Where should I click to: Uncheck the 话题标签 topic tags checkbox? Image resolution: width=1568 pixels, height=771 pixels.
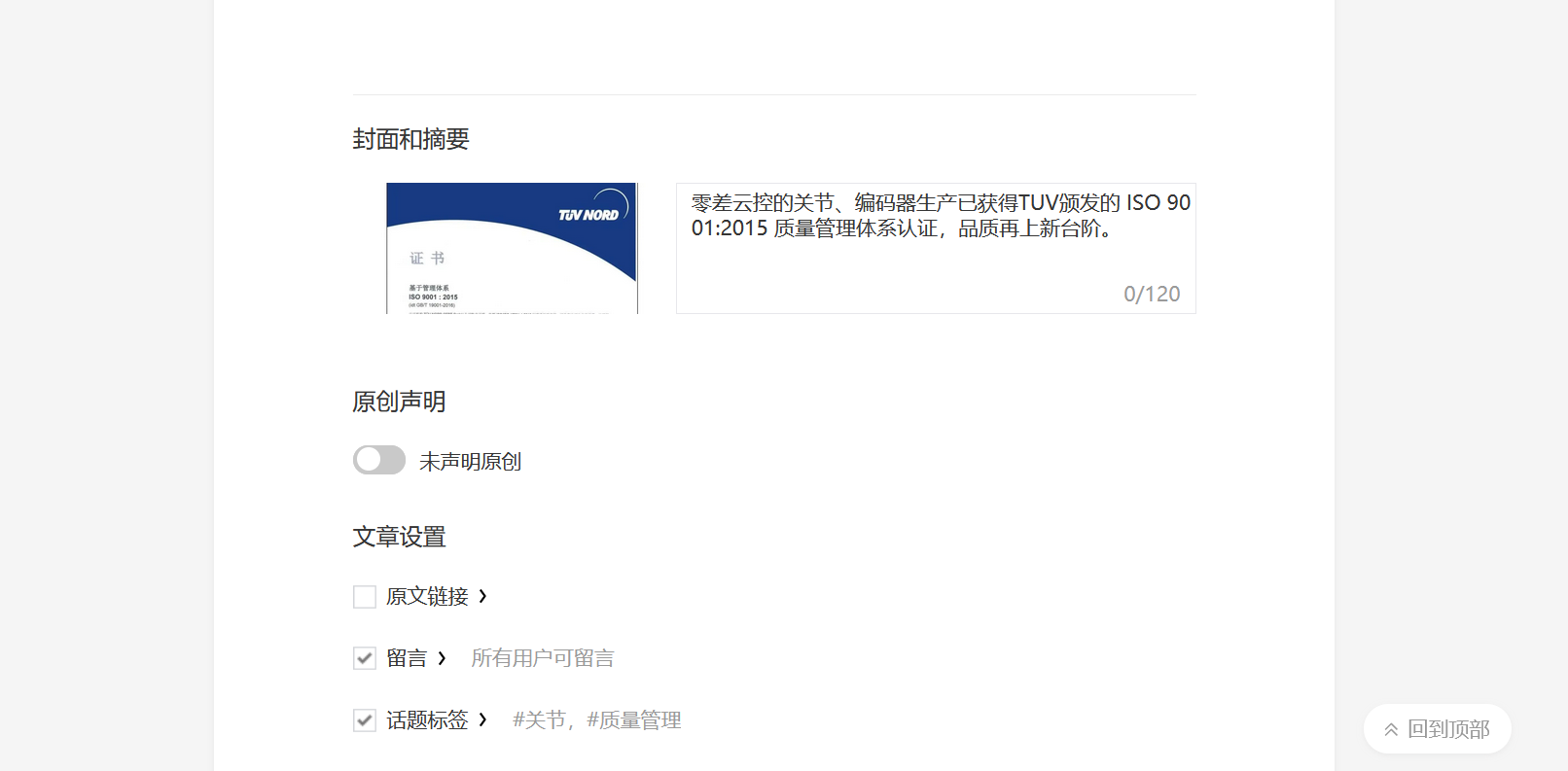[365, 720]
